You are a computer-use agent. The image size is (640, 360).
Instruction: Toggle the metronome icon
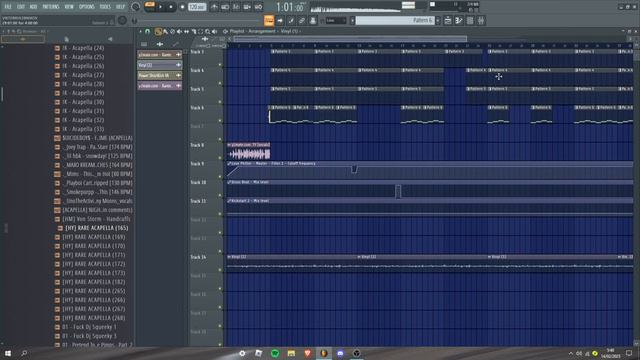[214, 7]
